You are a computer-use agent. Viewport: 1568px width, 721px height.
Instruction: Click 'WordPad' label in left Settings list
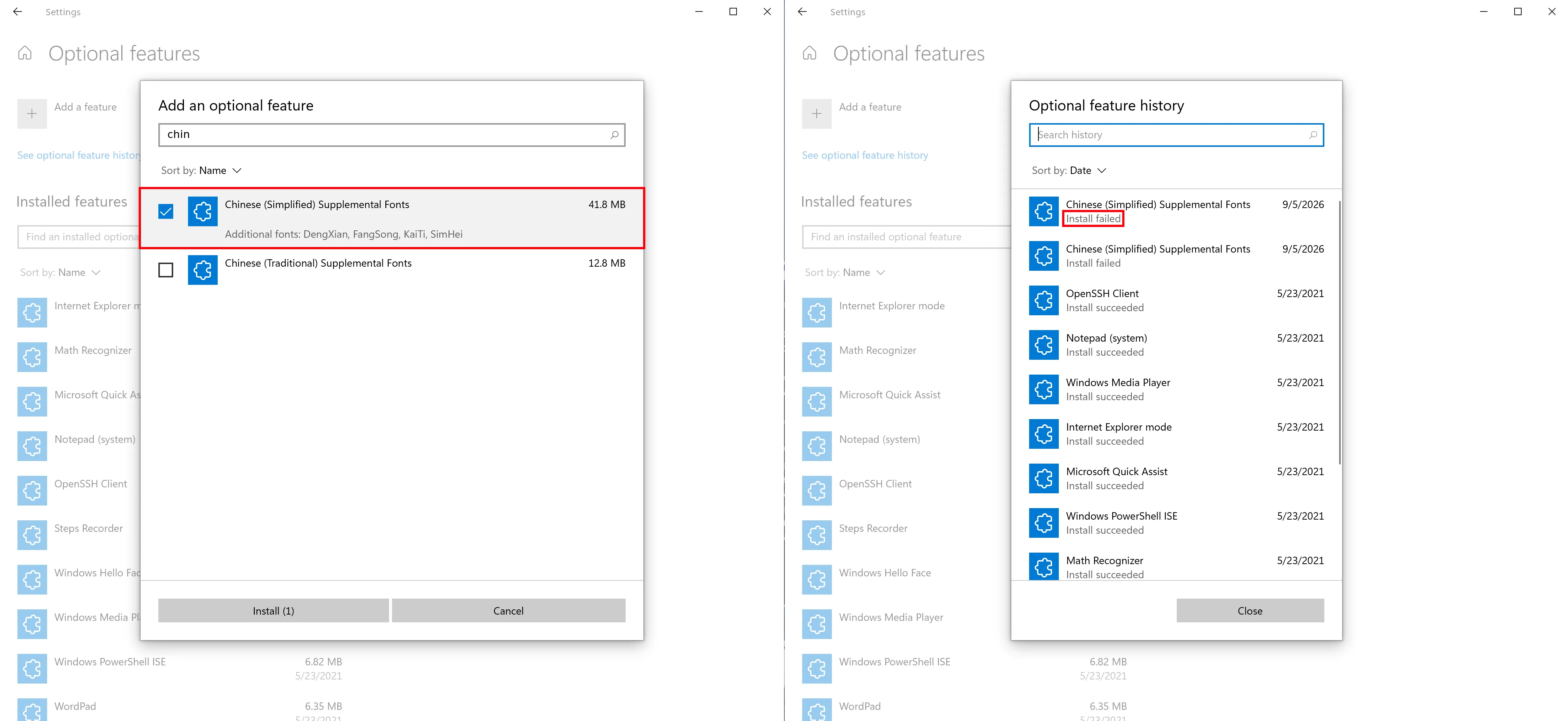(75, 706)
